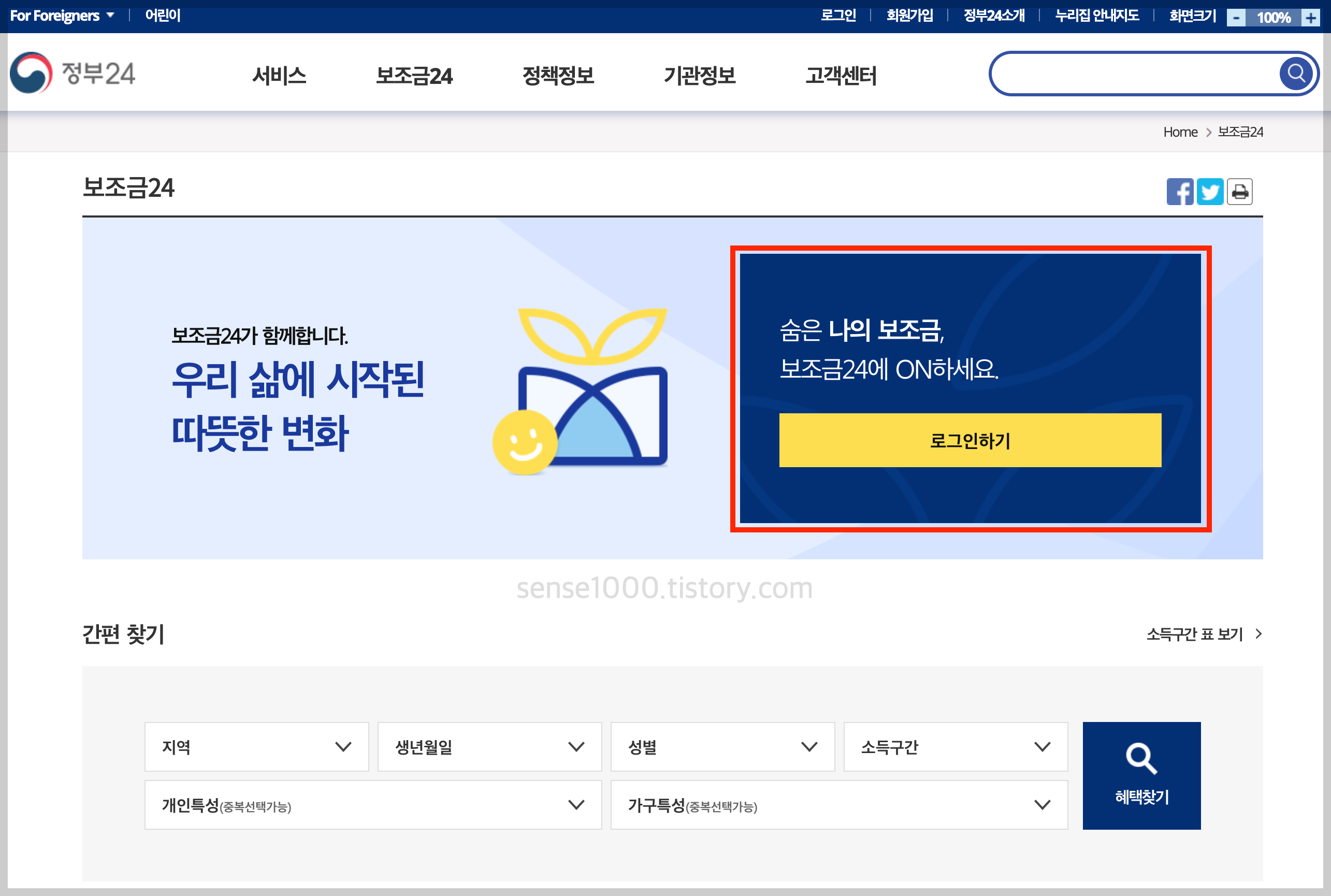Viewport: 1331px width, 896px height.
Task: Click 회원가입 link
Action: (909, 16)
